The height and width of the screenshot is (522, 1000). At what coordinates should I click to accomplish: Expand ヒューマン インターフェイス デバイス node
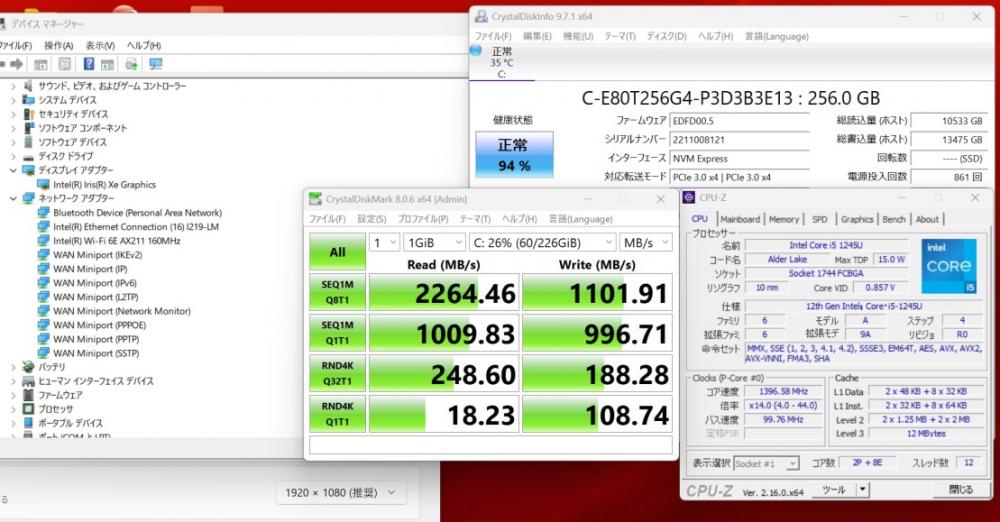(x=13, y=381)
